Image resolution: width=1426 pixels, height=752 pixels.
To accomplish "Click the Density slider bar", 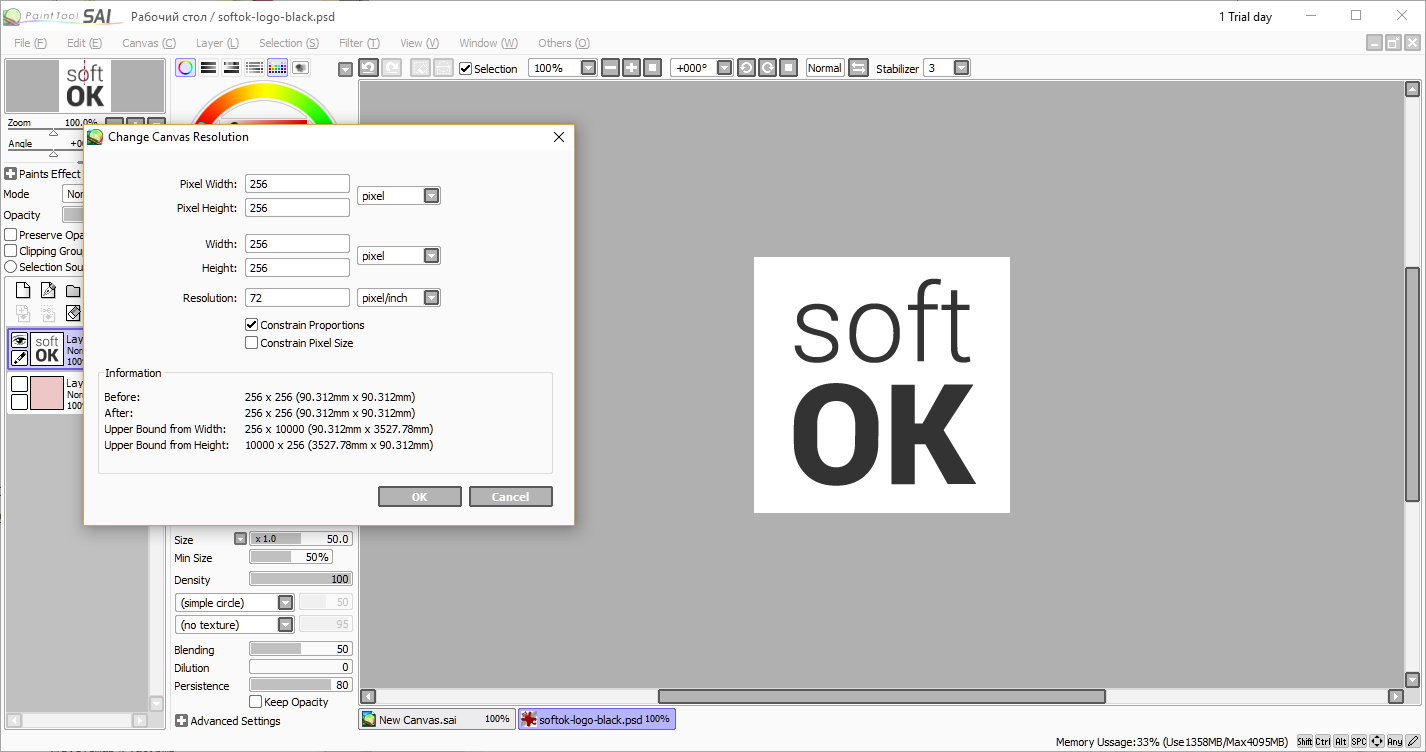I will click(x=301, y=579).
